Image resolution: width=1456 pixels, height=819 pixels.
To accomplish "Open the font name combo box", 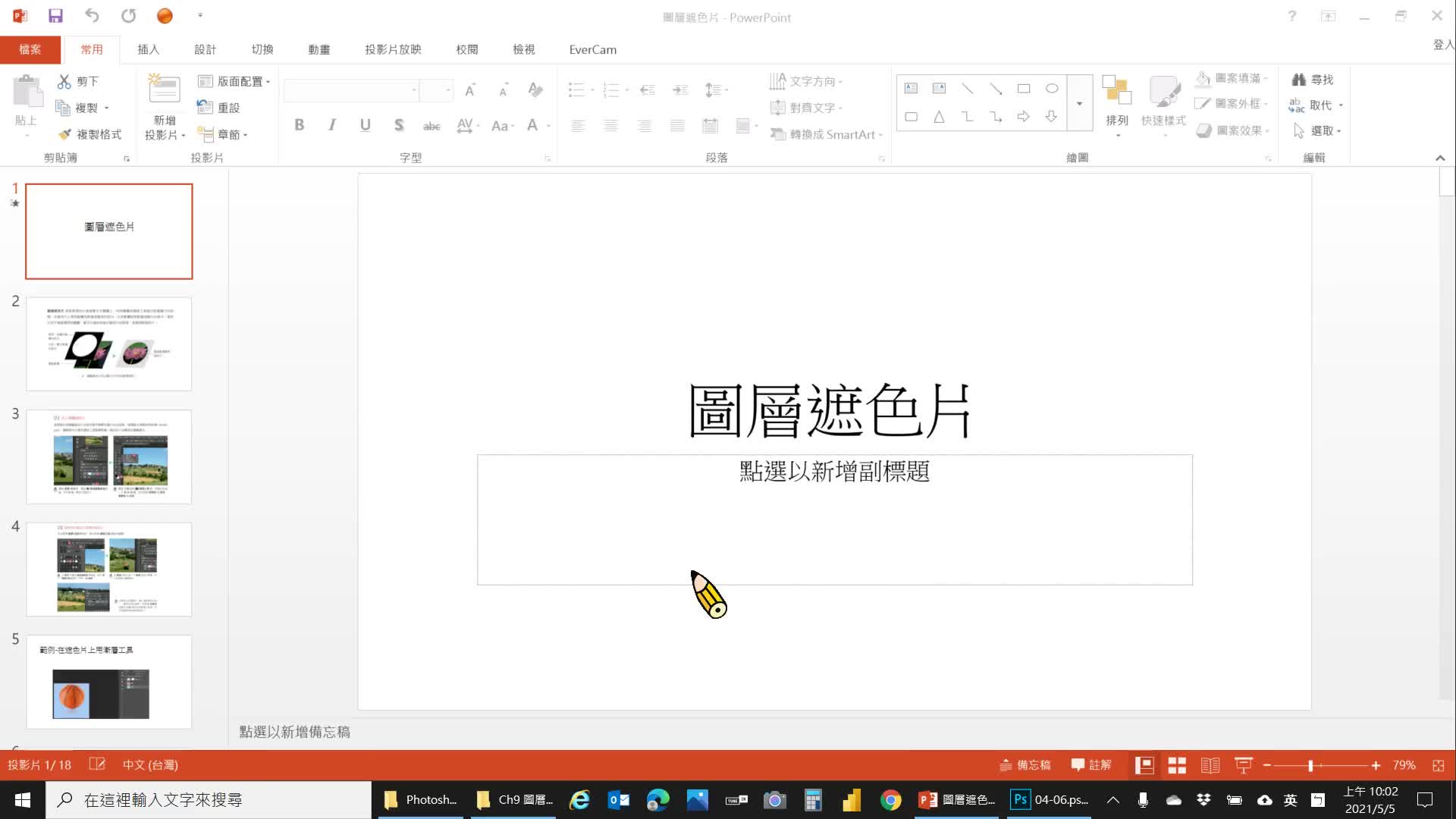I will point(352,90).
